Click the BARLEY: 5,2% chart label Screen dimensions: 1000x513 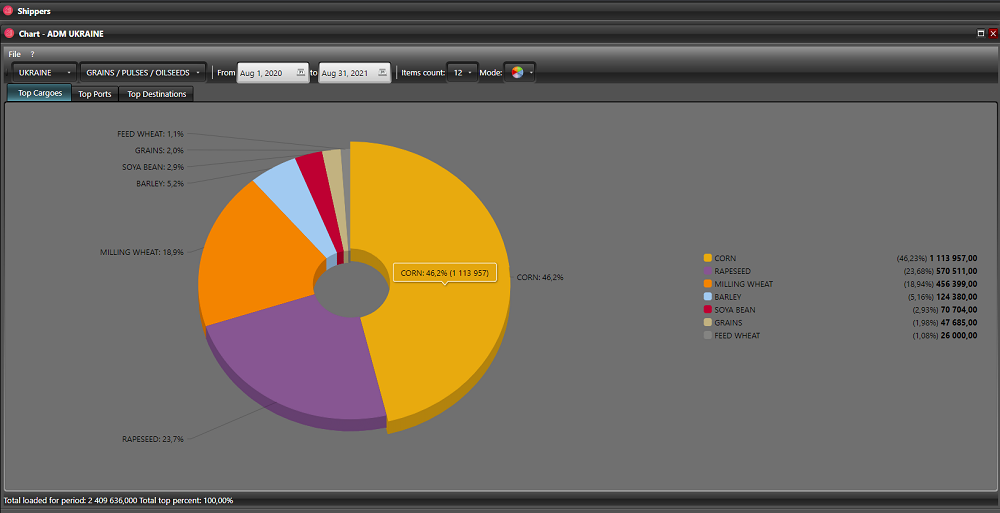[x=160, y=184]
